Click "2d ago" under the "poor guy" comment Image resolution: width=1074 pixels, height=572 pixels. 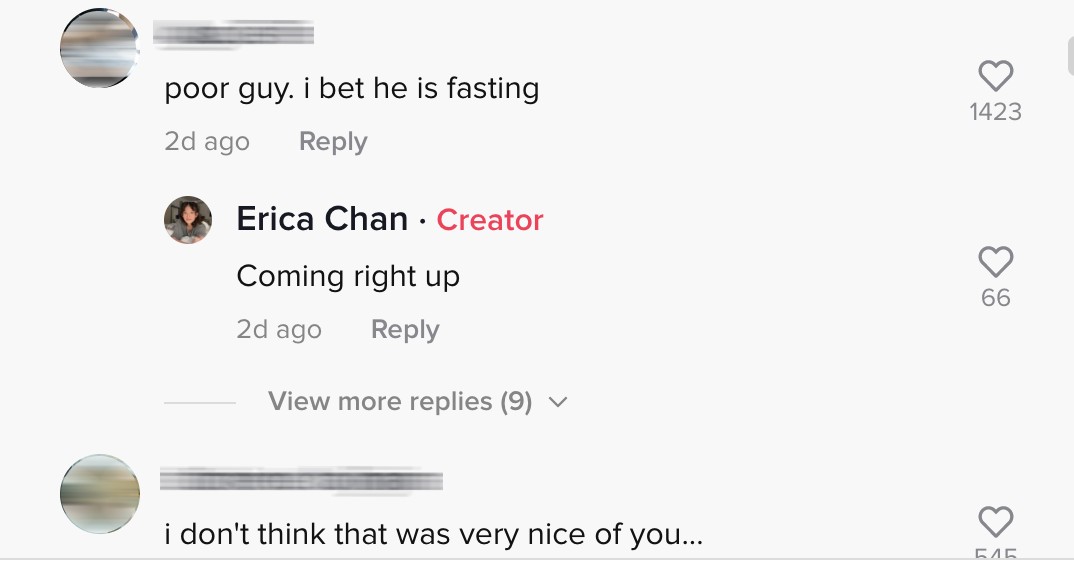click(x=207, y=142)
